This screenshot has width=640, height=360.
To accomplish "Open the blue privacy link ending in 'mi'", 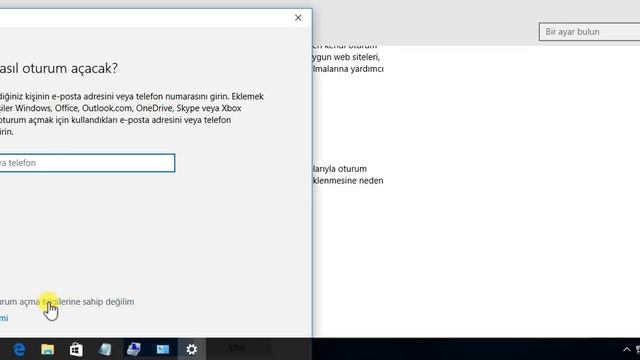I will pos(4,318).
